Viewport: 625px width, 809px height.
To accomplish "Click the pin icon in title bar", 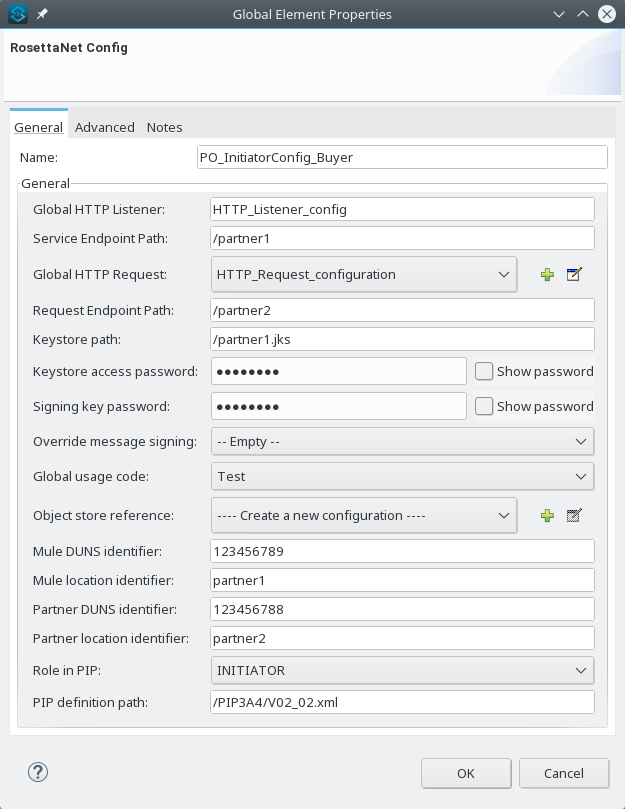I will coord(42,14).
